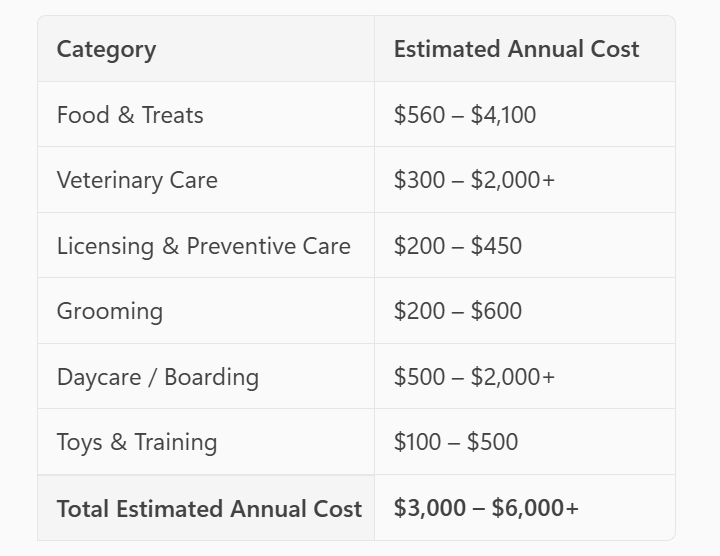The image size is (720, 556).
Task: Click the Category column header
Action: 106,50
